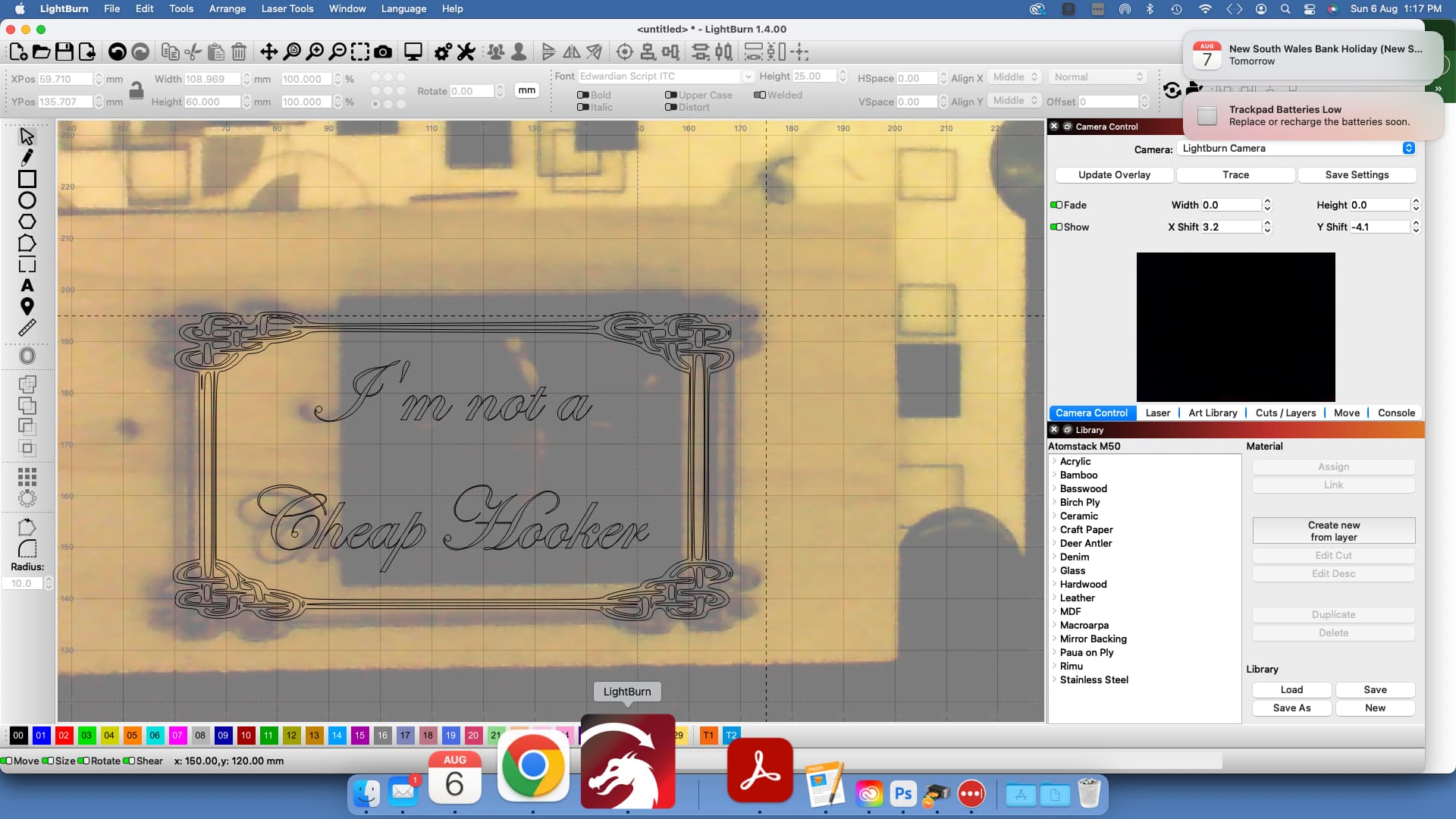Click the Update Overlay button
The width and height of the screenshot is (1456, 819).
click(x=1113, y=174)
